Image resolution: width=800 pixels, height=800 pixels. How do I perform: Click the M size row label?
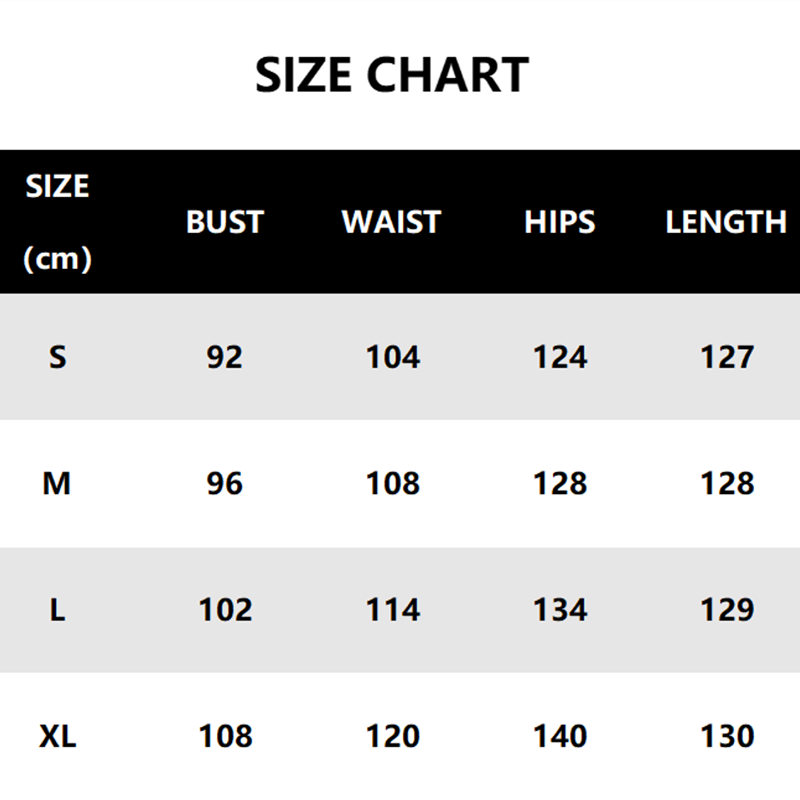tap(57, 484)
